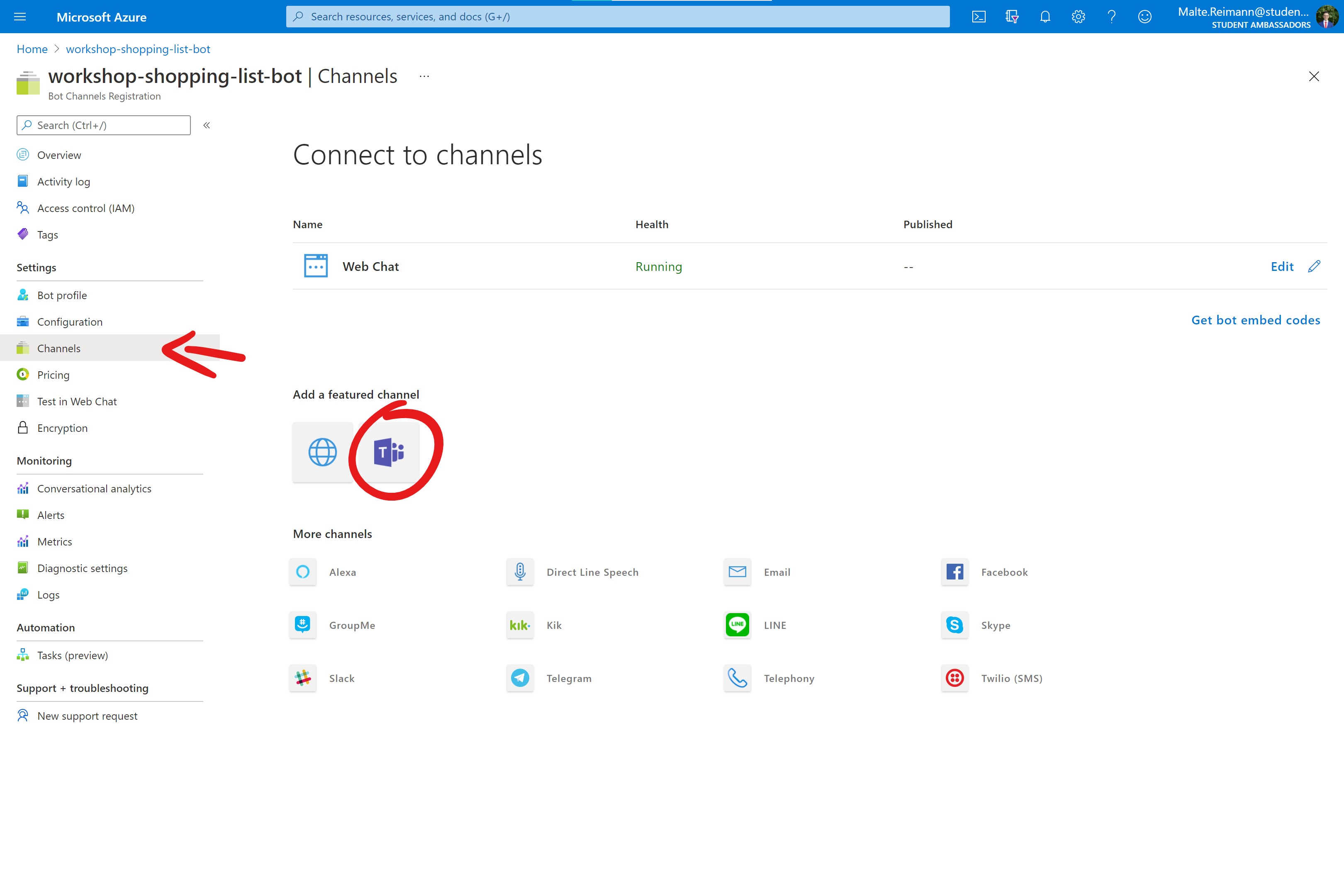Click the Alexa channel icon
The width and height of the screenshot is (1344, 896).
click(304, 572)
